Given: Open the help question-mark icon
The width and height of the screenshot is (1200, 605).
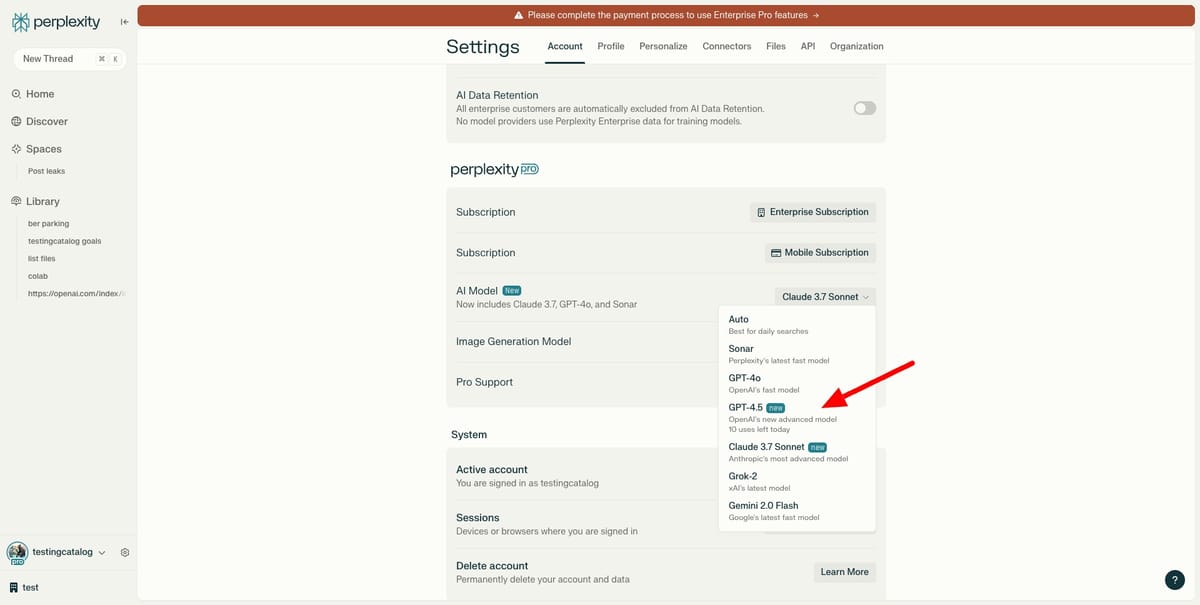Looking at the screenshot, I should tap(1174, 579).
